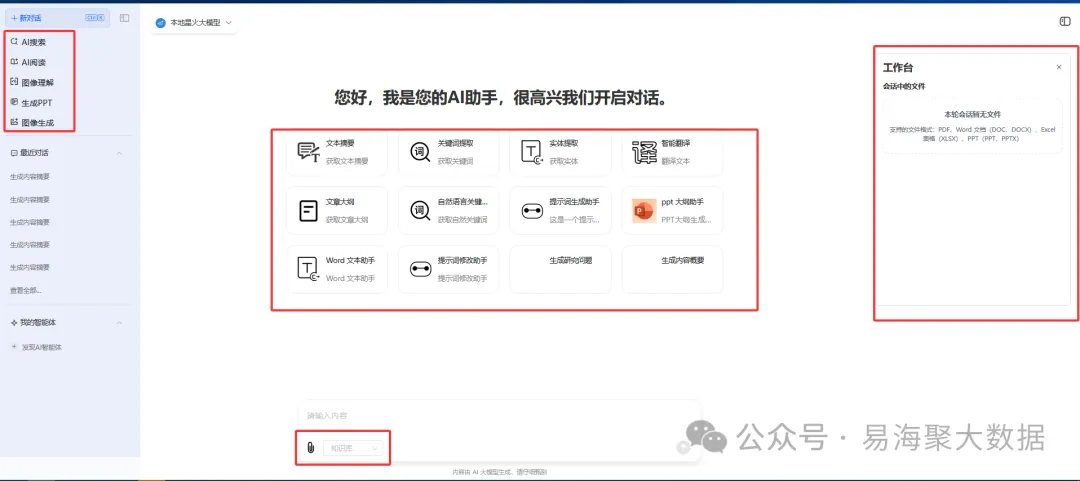The height and width of the screenshot is (481, 1080).
Task: Click the 关键词提取 card icon
Action: (x=420, y=152)
